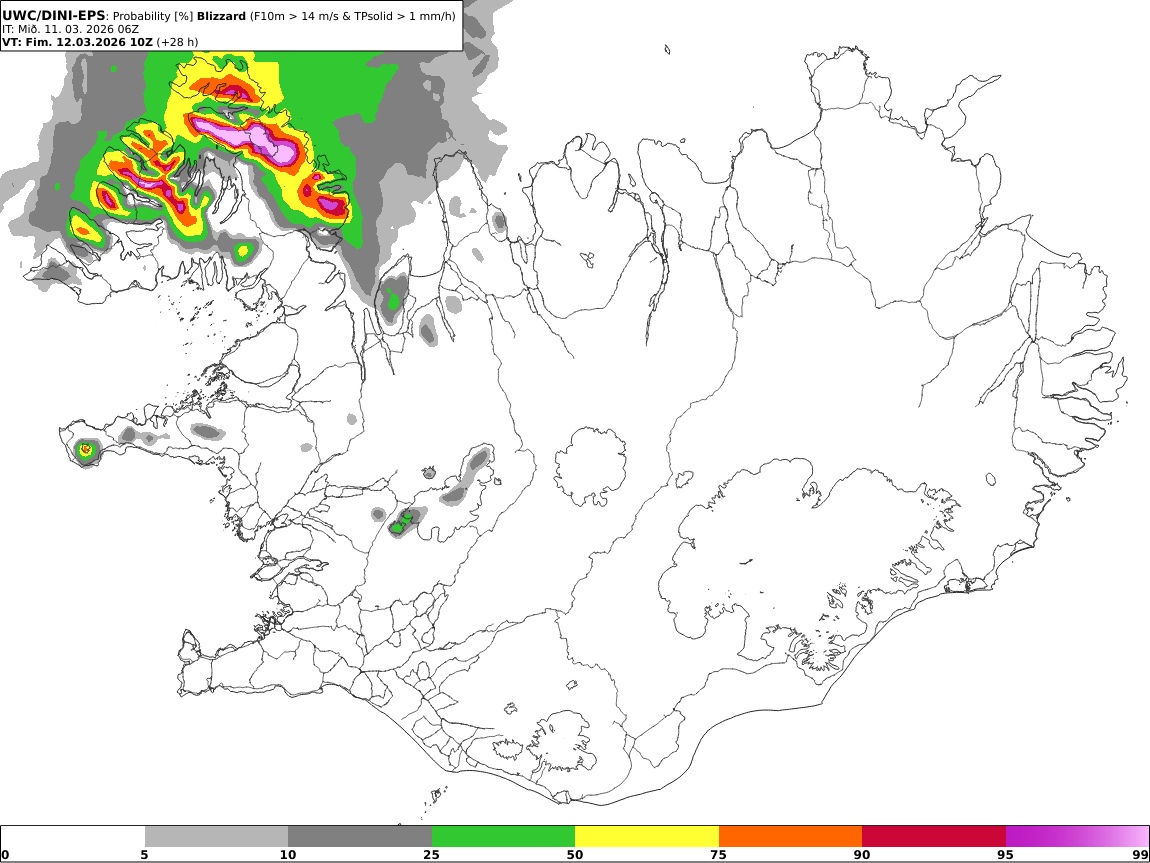The image size is (1150, 863).
Task: Click the yellow 50-75% legend swatch
Action: 647,837
